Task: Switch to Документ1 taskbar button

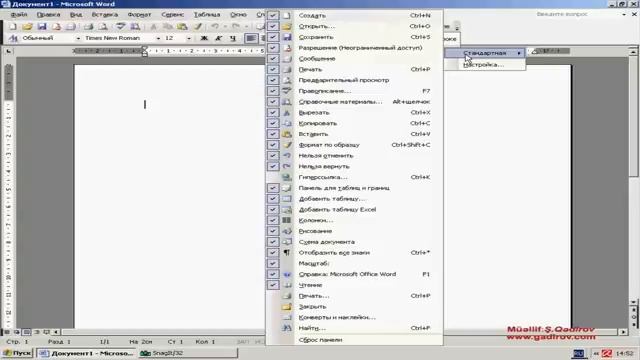Action: click(x=87, y=353)
